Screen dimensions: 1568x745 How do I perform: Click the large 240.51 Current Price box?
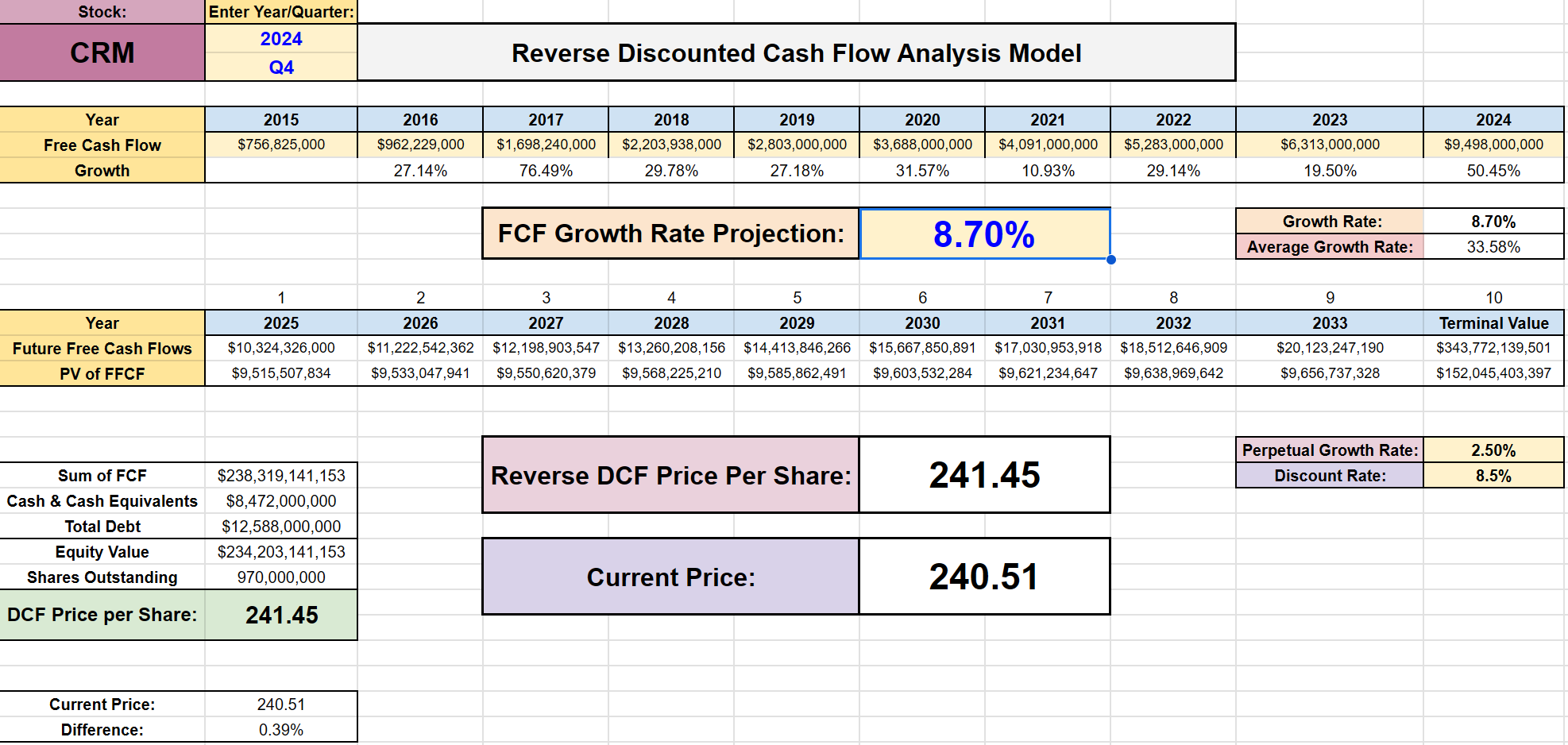984,577
